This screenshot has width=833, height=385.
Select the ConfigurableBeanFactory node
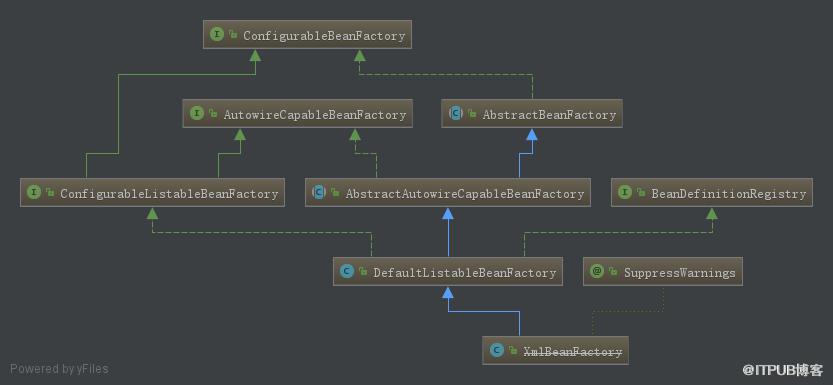[307, 35]
